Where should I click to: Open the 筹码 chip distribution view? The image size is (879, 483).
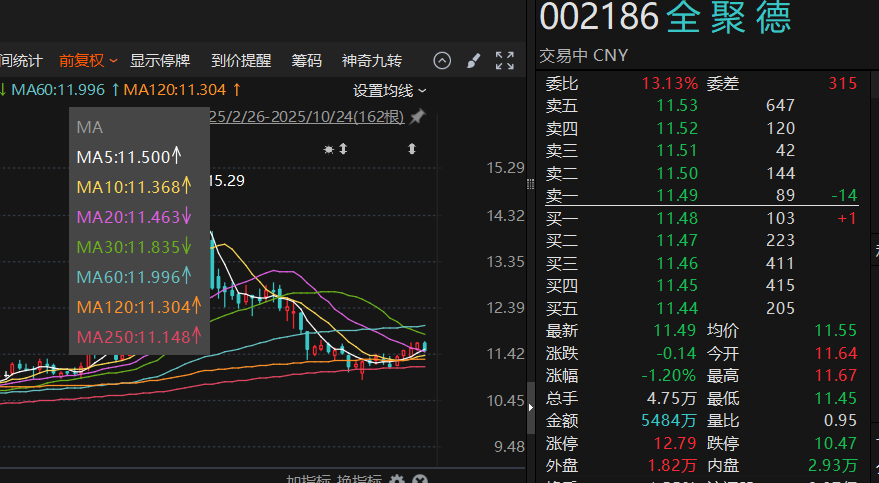(x=306, y=61)
